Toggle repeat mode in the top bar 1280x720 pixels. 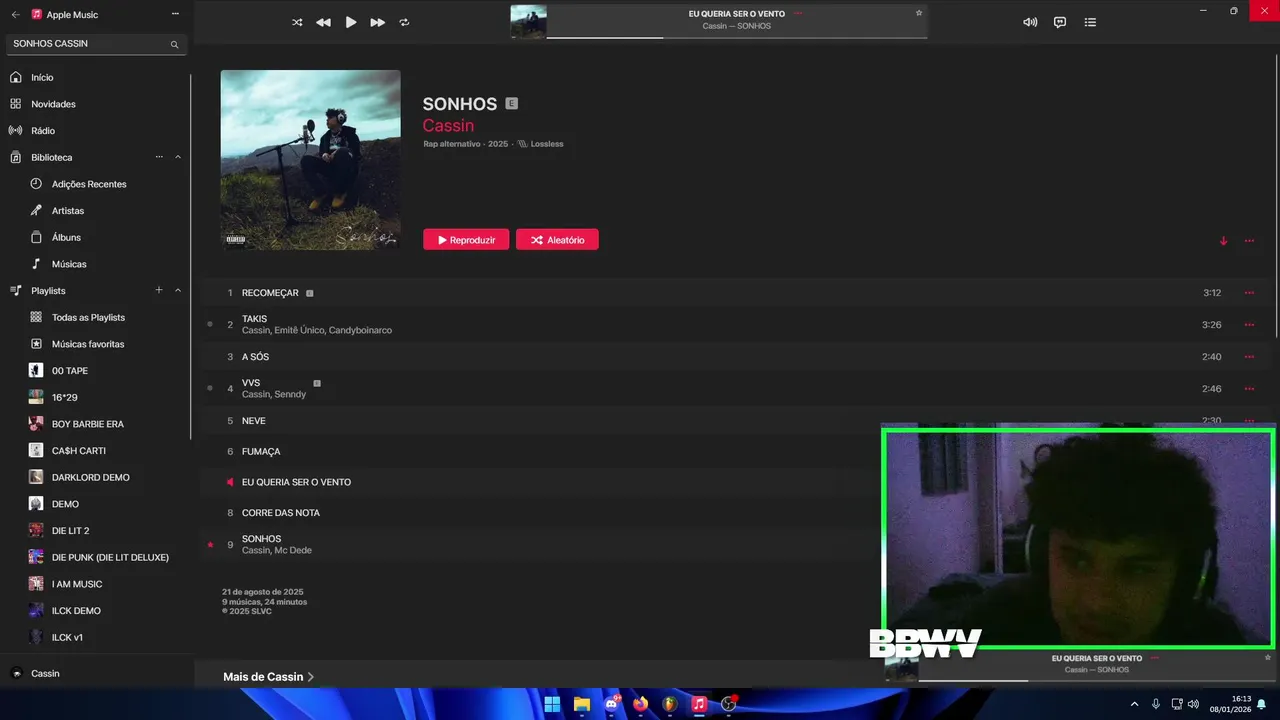405,22
